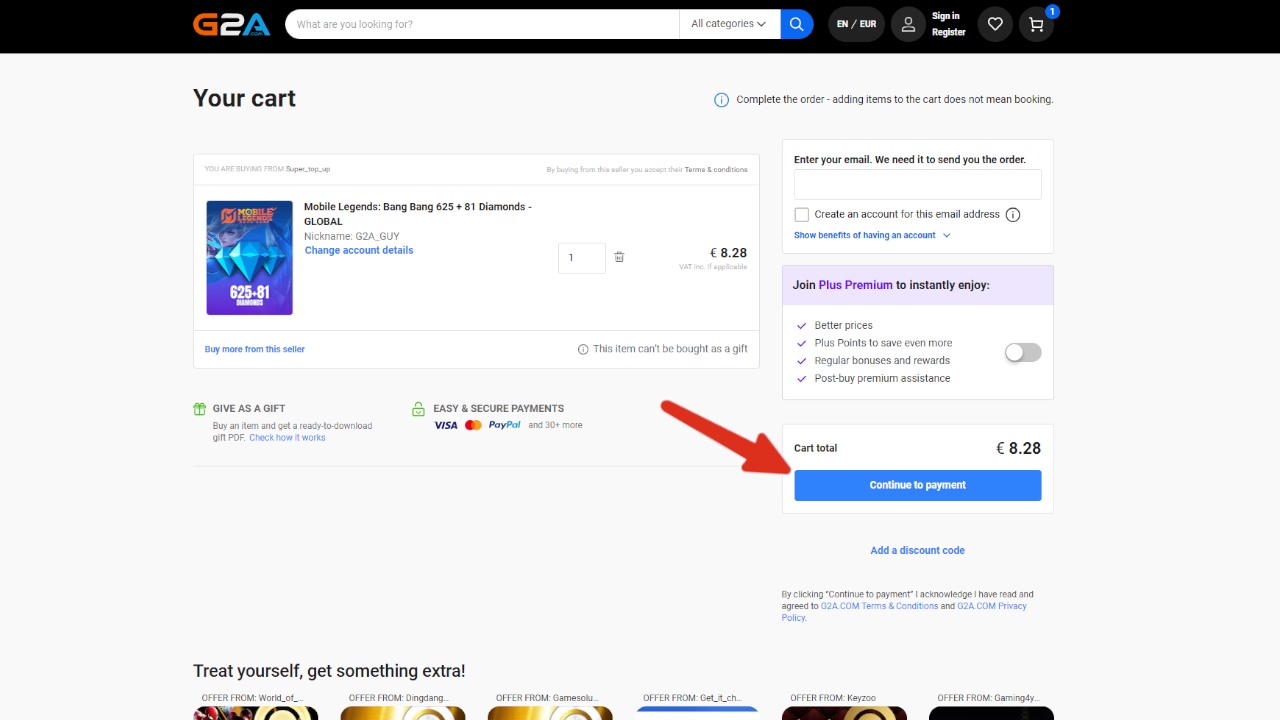The height and width of the screenshot is (720, 1280).
Task: Open the EN / EUR language selector
Action: click(x=856, y=25)
